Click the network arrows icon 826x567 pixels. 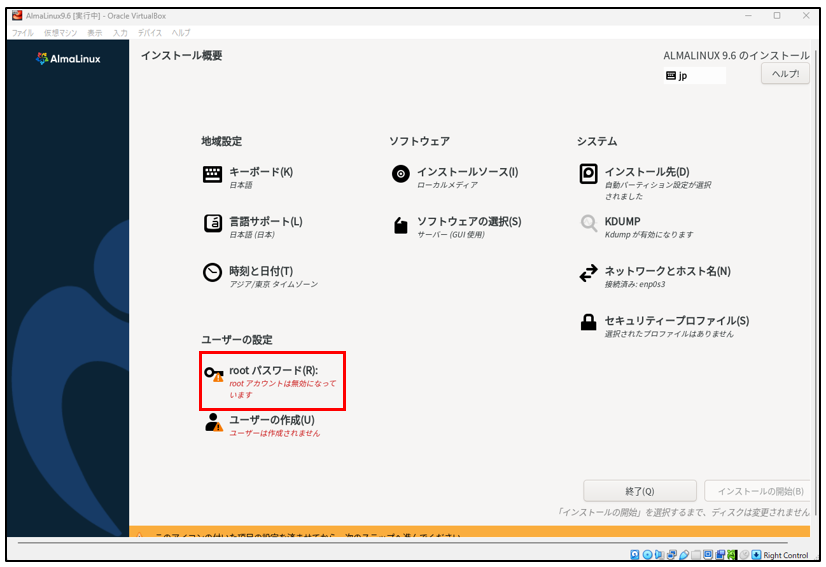[x=589, y=273]
